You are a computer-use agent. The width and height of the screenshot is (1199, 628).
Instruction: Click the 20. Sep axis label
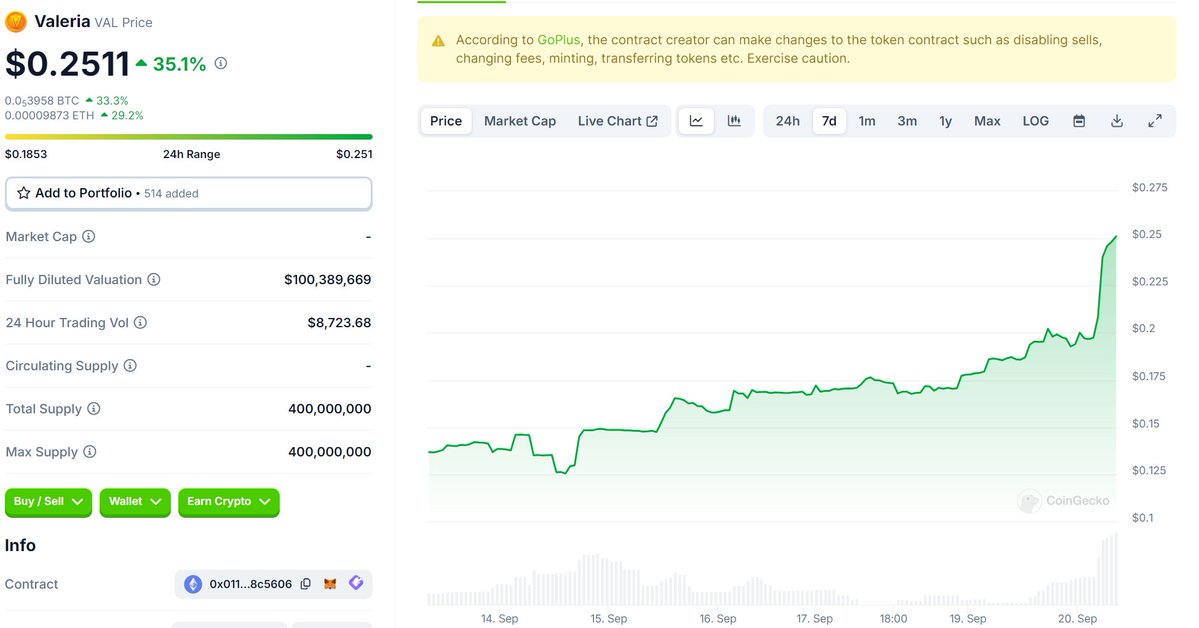[x=1077, y=618]
